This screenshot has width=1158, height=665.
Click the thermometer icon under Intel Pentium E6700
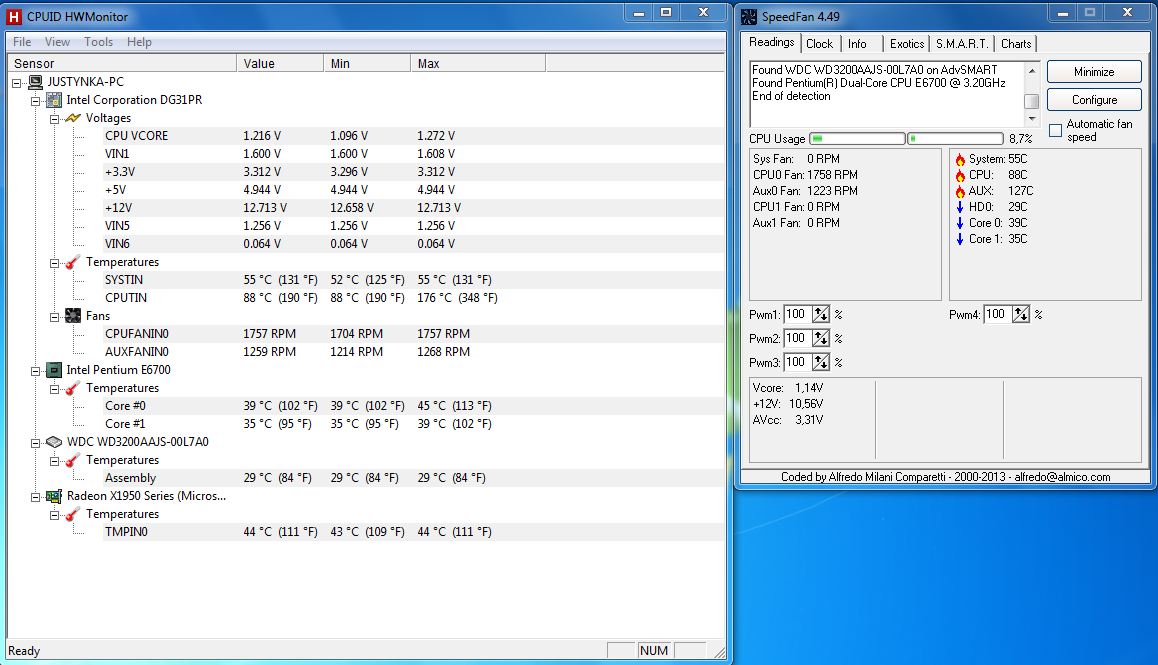pyautogui.click(x=72, y=389)
